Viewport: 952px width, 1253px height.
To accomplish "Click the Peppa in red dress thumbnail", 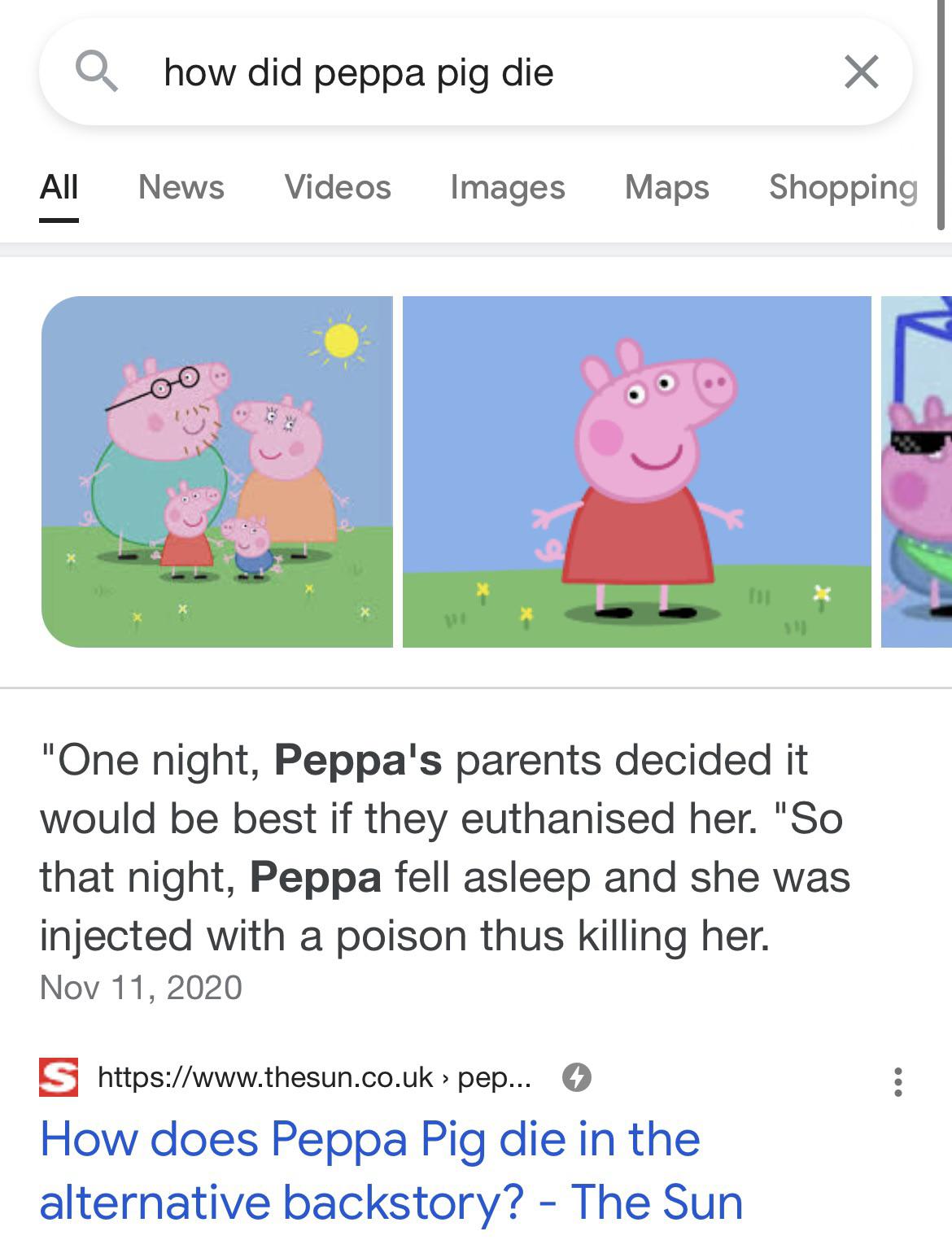I will 639,472.
